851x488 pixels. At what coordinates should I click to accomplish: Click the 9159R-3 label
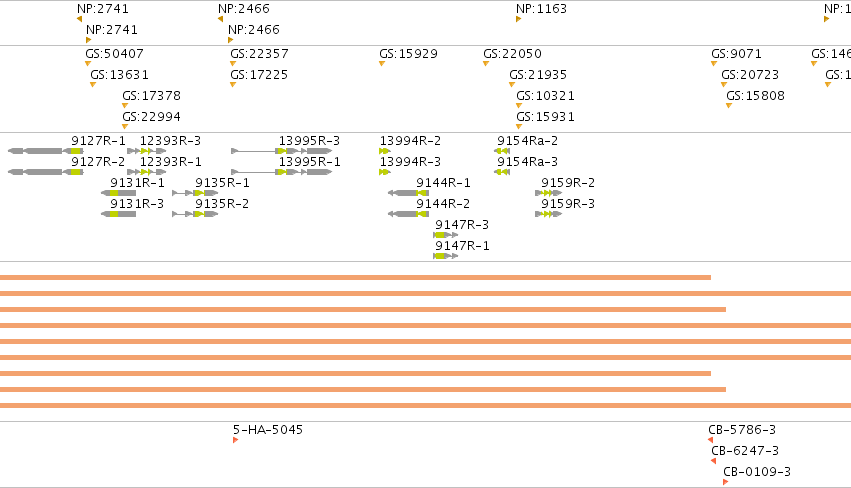pos(568,204)
